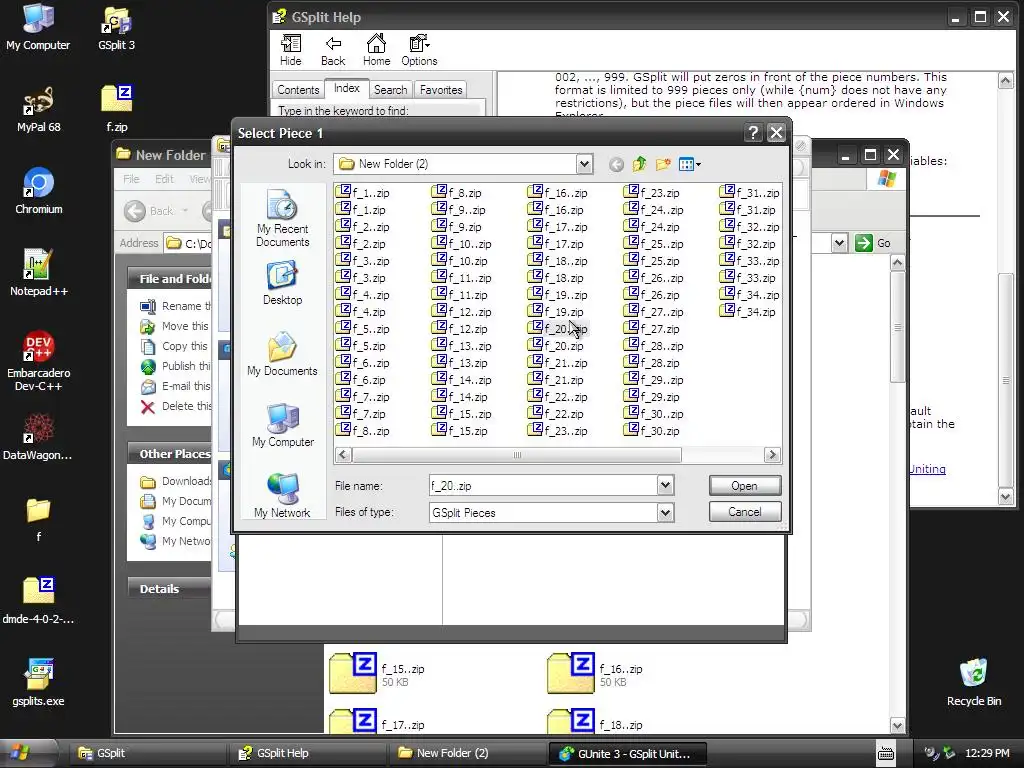
Task: Select f_16..zip in New Folder window
Action: tap(594, 673)
